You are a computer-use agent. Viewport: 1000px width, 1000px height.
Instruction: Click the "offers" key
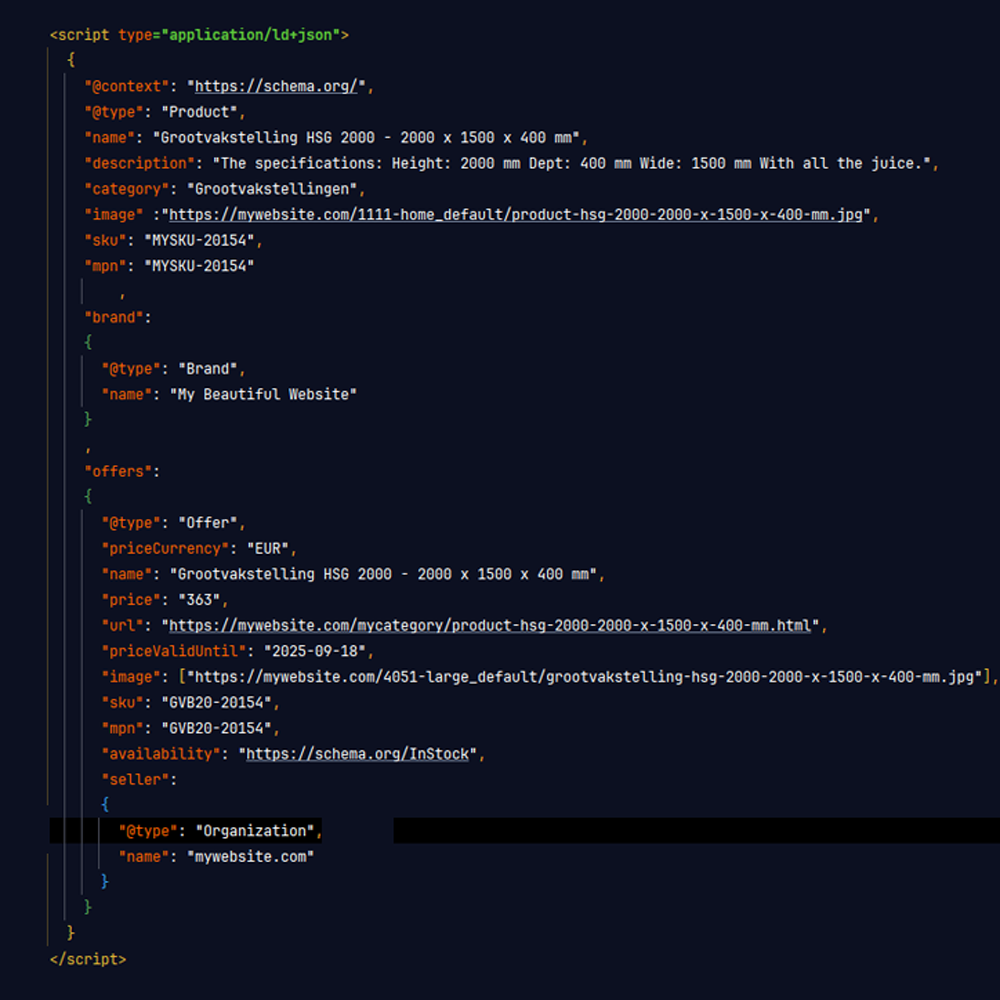[118, 471]
